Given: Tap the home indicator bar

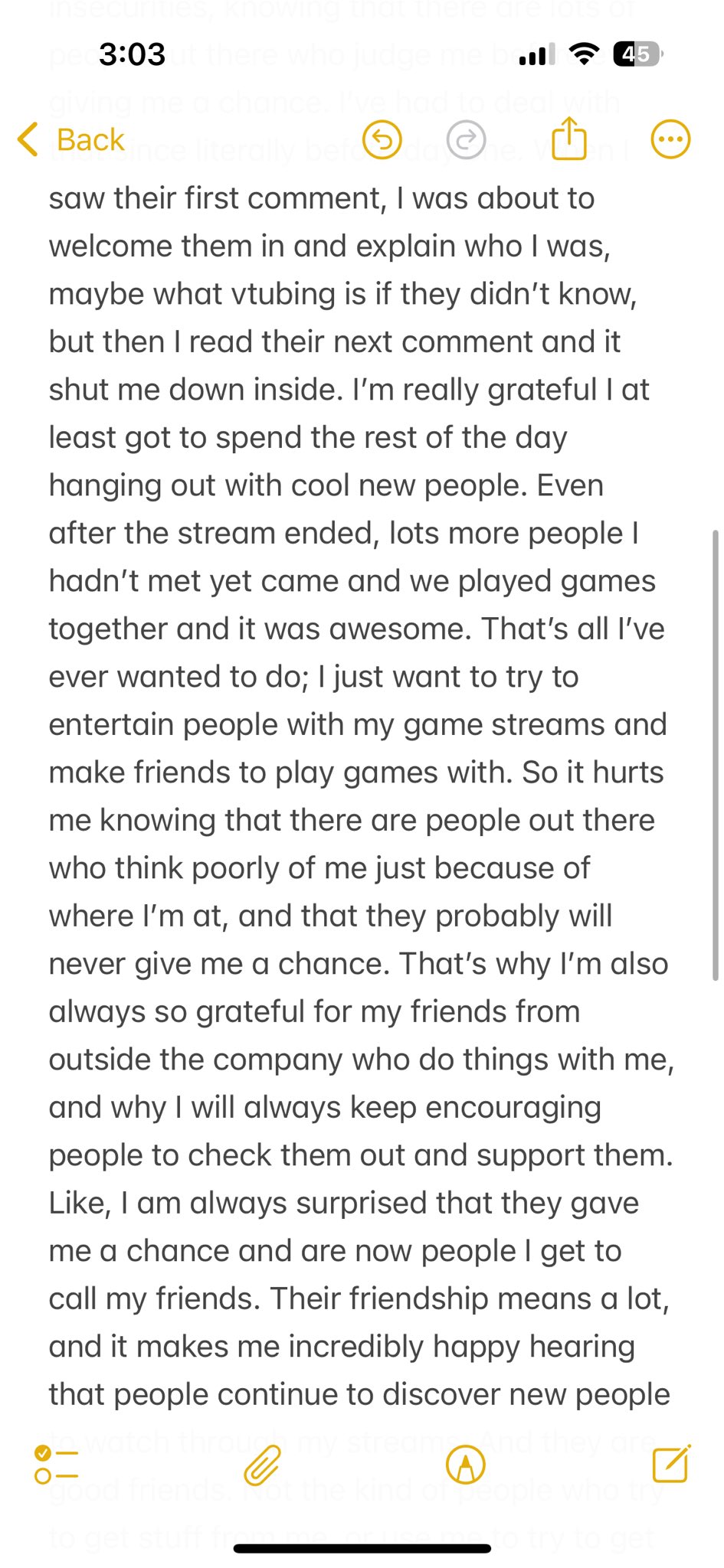Looking at the screenshot, I should (x=362, y=1548).
